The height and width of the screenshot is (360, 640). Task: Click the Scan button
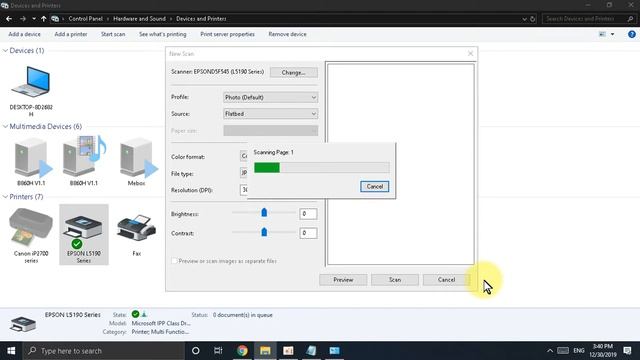[395, 280]
